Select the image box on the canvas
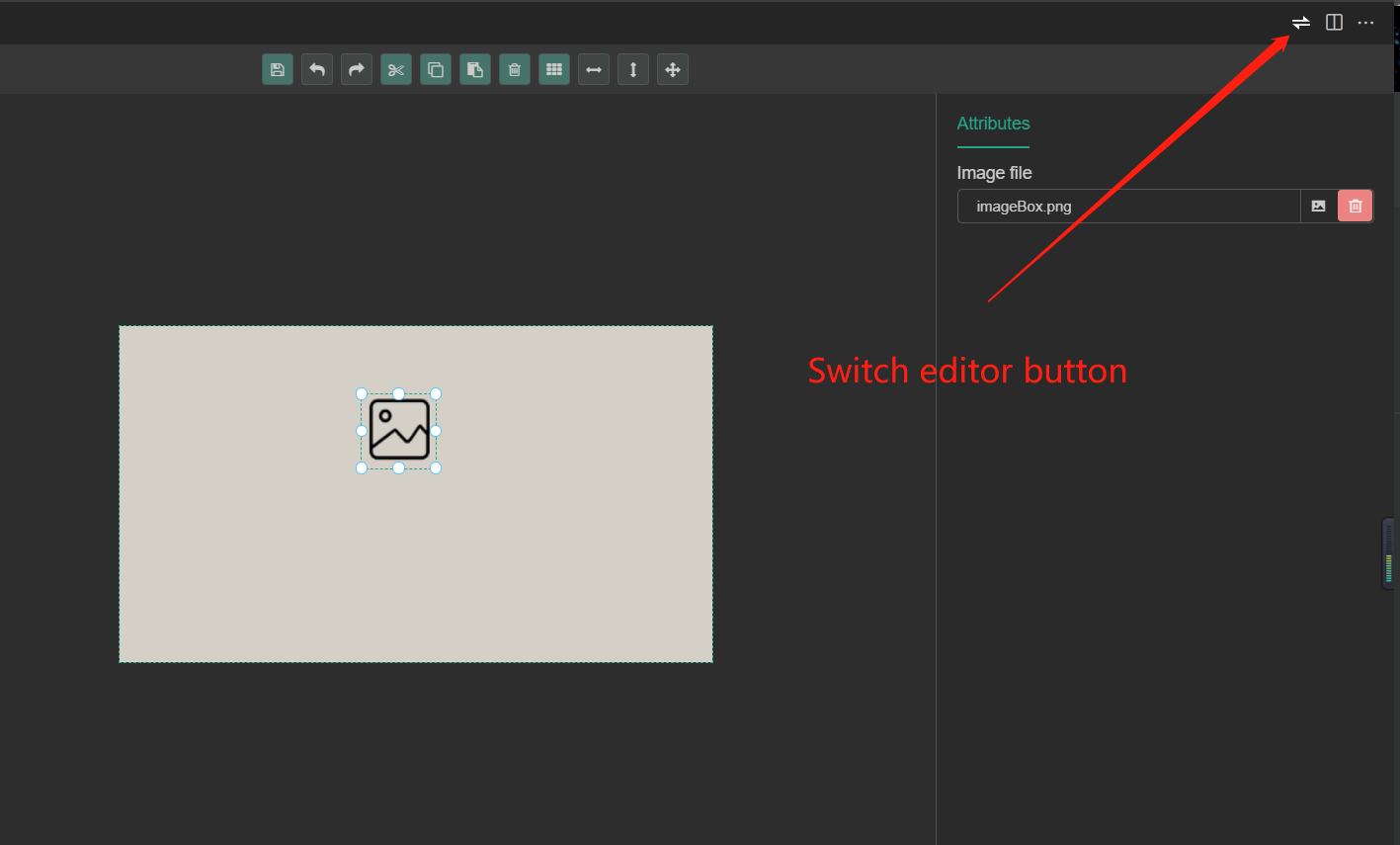1400x845 pixels. point(399,431)
